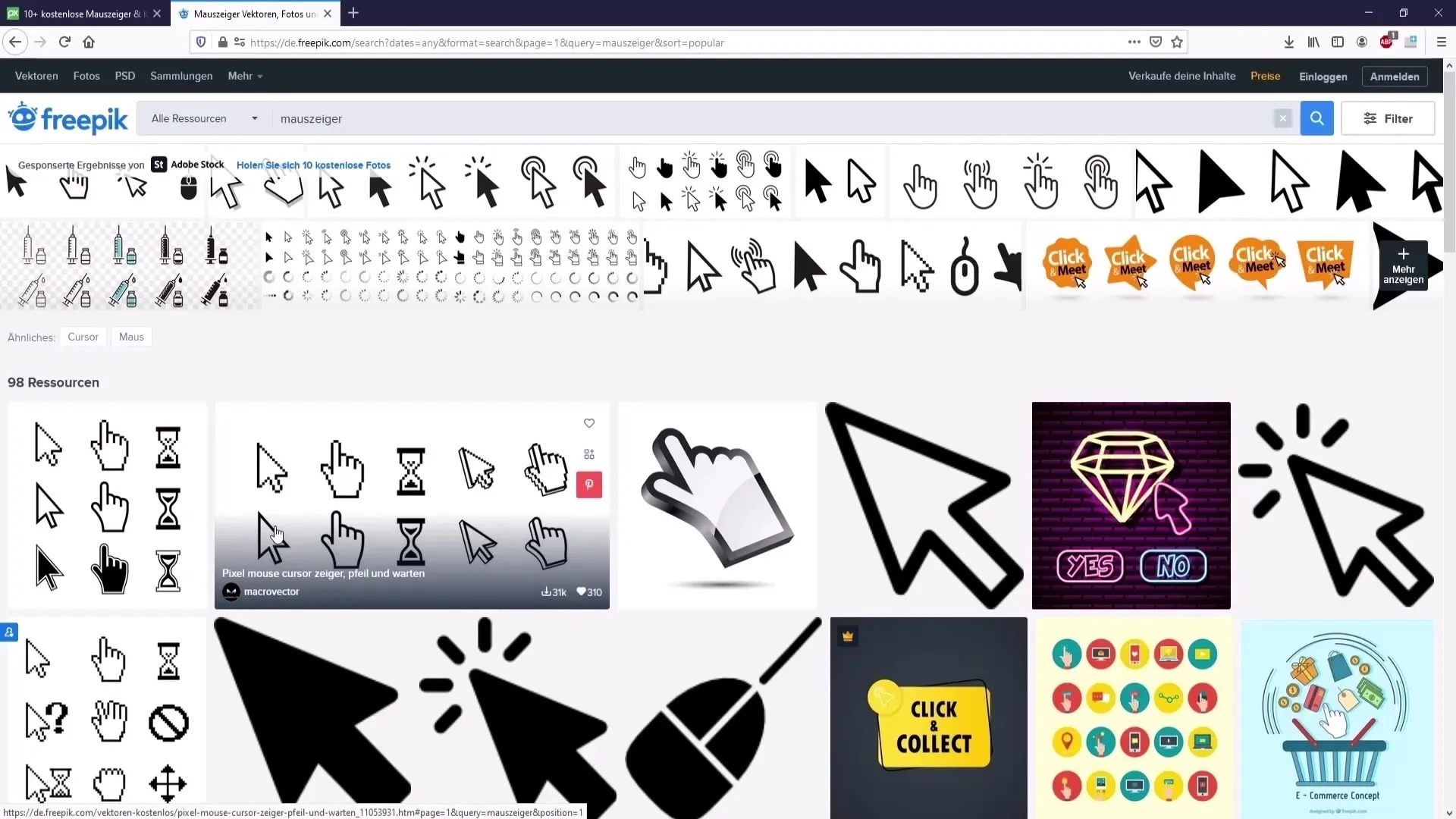Open the 'Fotos' top navigation menu
The height and width of the screenshot is (819, 1456).
tap(85, 75)
